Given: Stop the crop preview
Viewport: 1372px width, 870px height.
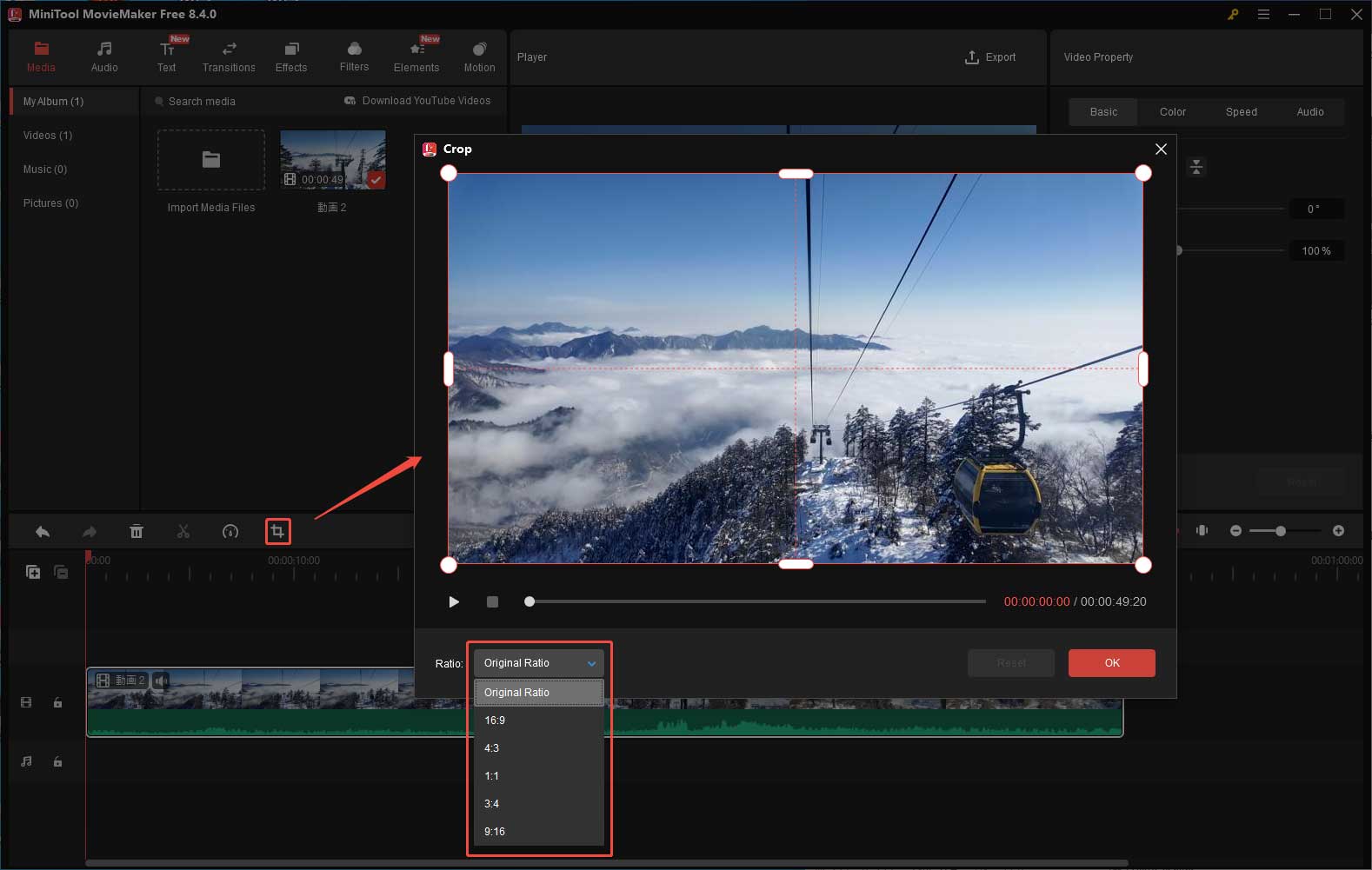Looking at the screenshot, I should (x=492, y=601).
